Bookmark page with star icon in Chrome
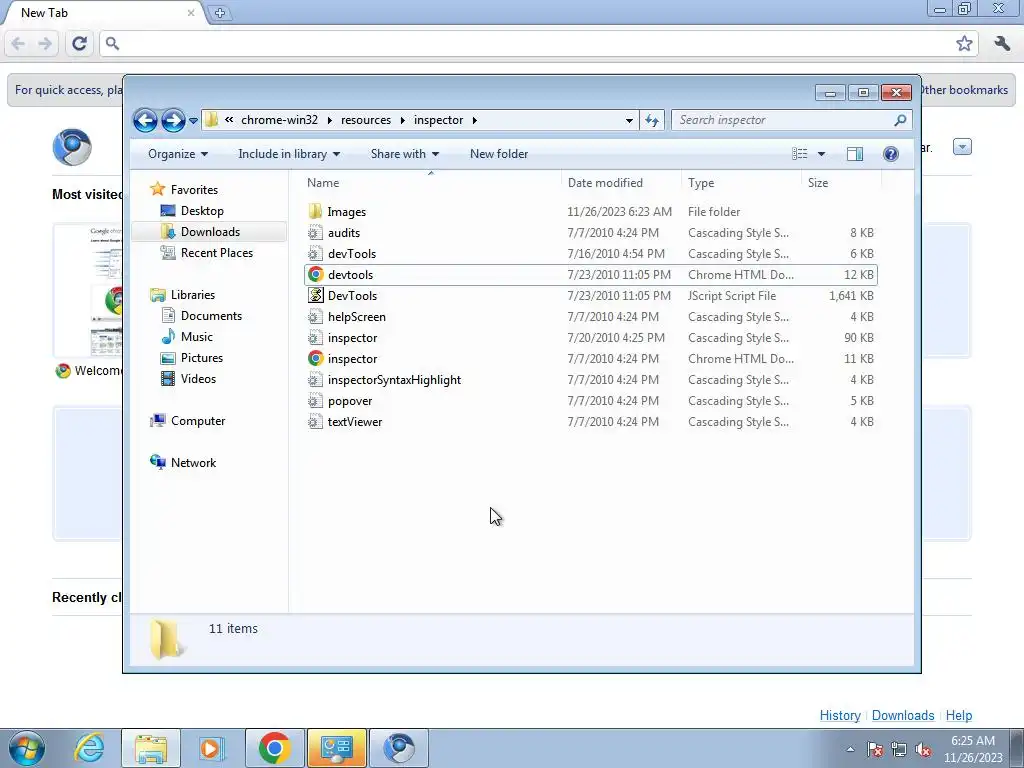 pyautogui.click(x=964, y=44)
